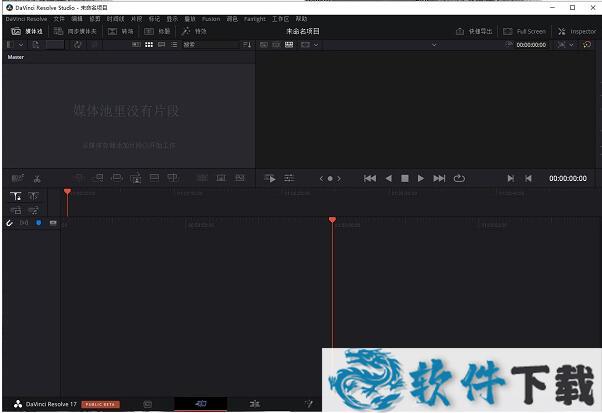The height and width of the screenshot is (413, 602).
Task: Open the 特效 effects panel
Action: coord(195,31)
